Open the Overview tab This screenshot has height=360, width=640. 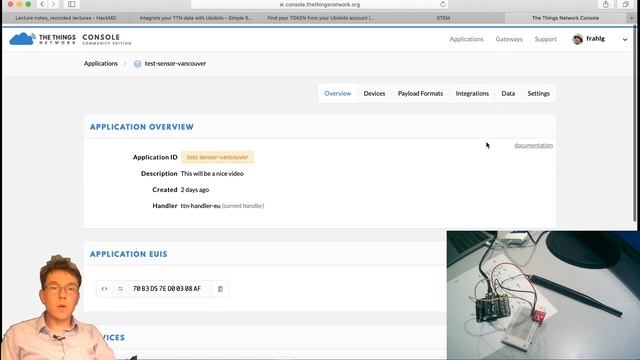coord(338,93)
